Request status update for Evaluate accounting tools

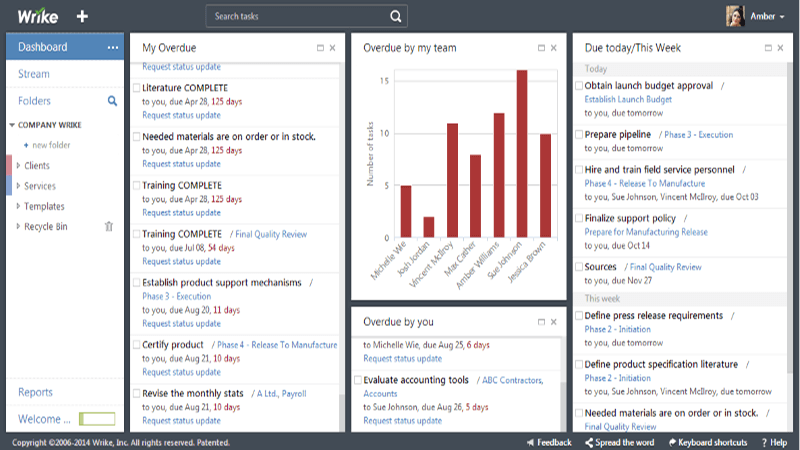[403, 421]
